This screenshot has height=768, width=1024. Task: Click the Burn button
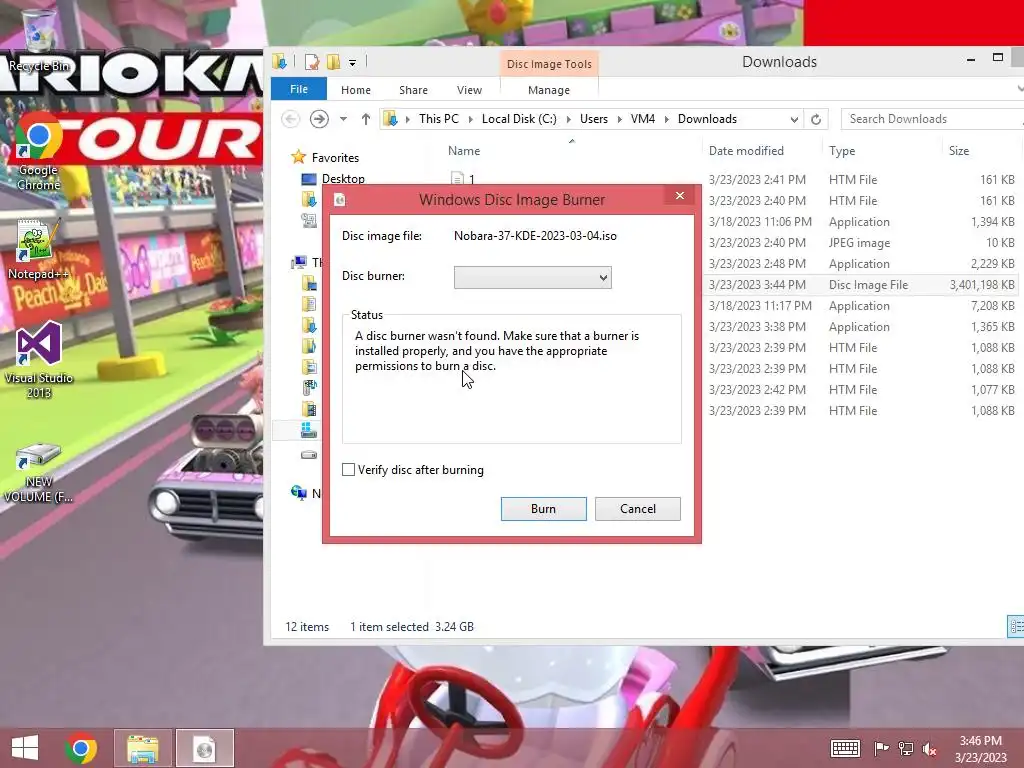tap(543, 509)
